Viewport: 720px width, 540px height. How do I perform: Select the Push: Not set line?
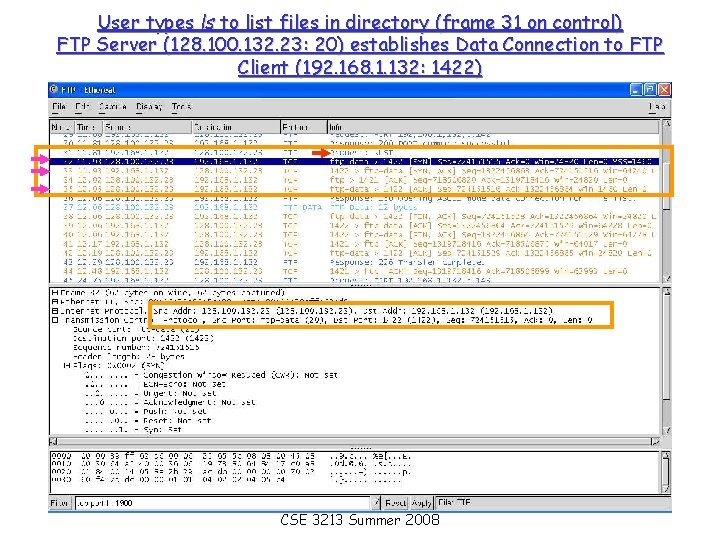[146, 412]
